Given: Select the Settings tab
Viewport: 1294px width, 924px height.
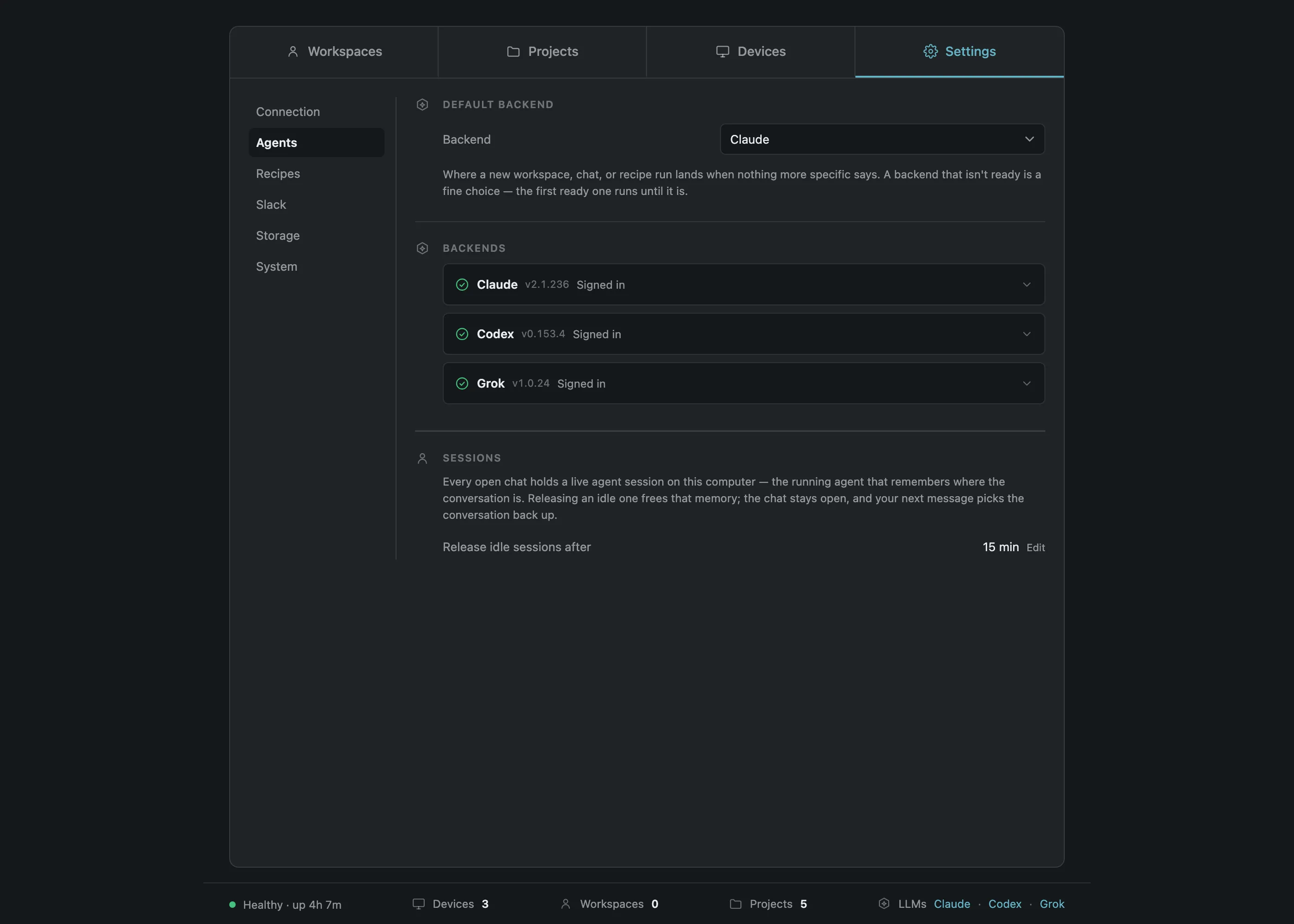Looking at the screenshot, I should click(x=959, y=52).
